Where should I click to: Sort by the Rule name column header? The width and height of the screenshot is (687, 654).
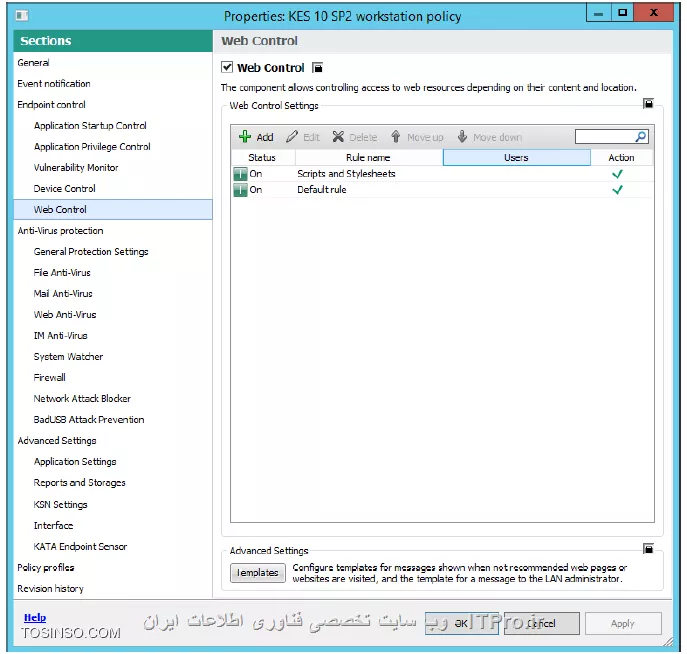(x=369, y=158)
